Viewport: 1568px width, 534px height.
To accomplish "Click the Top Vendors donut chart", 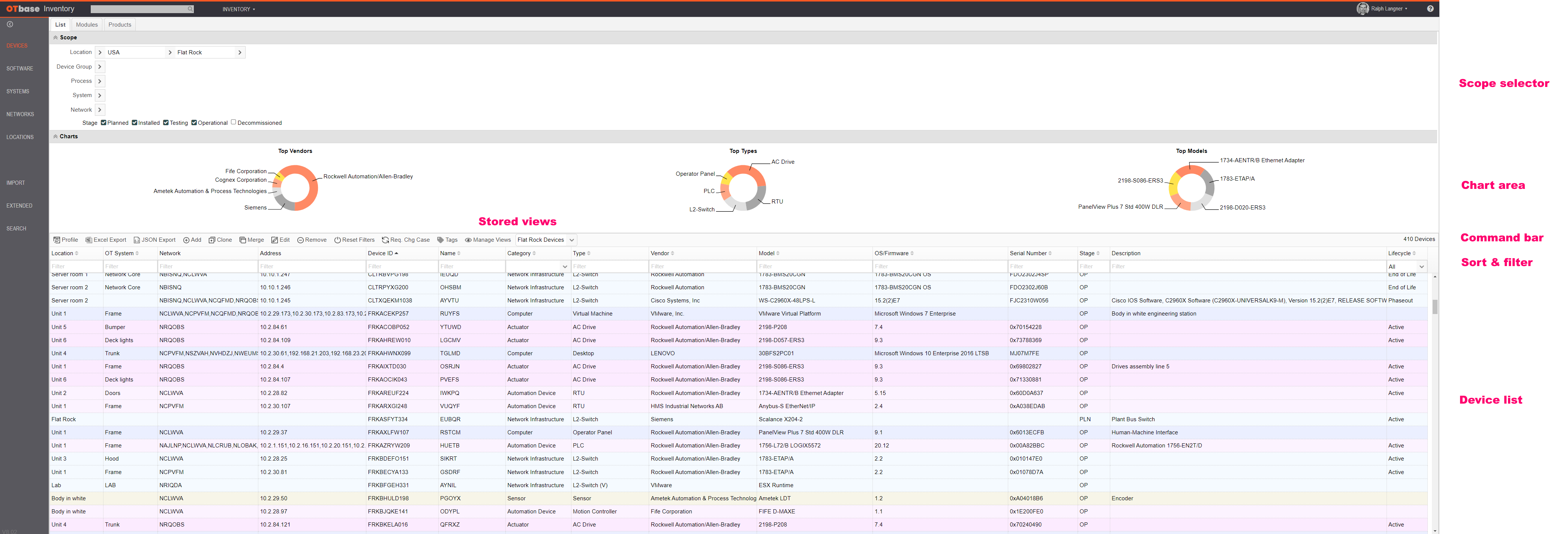I will point(295,188).
